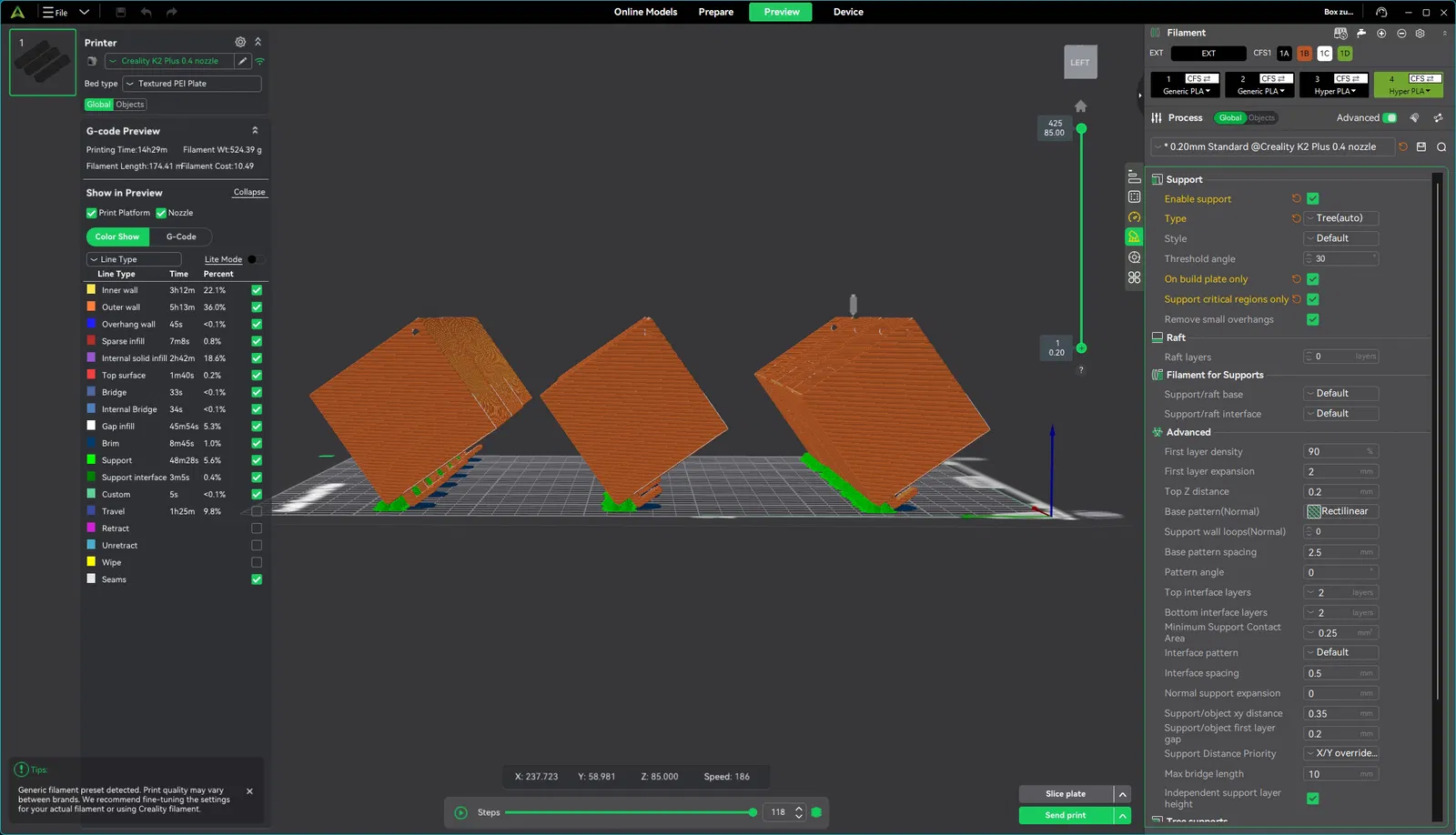Viewport: 1456px width, 835px height.
Task: Open filament settings gear icon
Action: pos(1420,33)
